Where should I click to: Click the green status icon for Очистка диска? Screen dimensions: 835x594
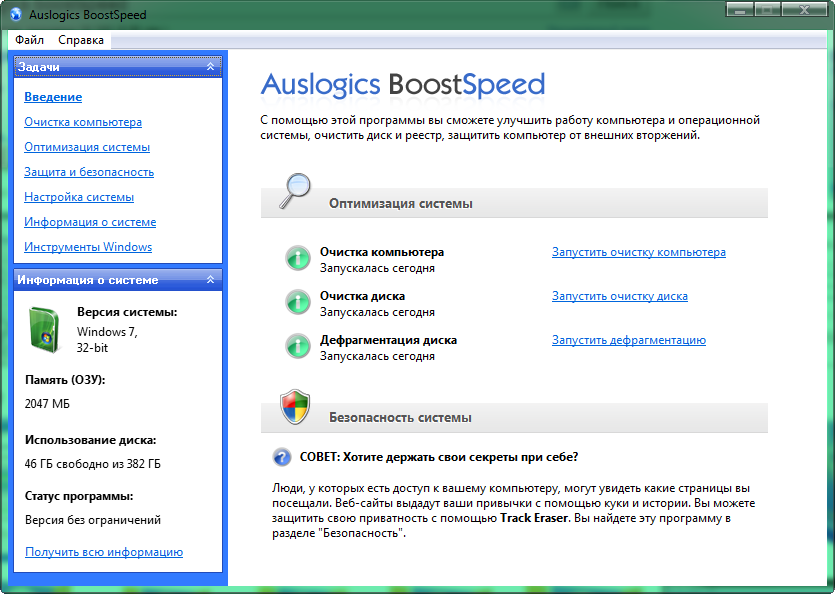click(x=298, y=303)
